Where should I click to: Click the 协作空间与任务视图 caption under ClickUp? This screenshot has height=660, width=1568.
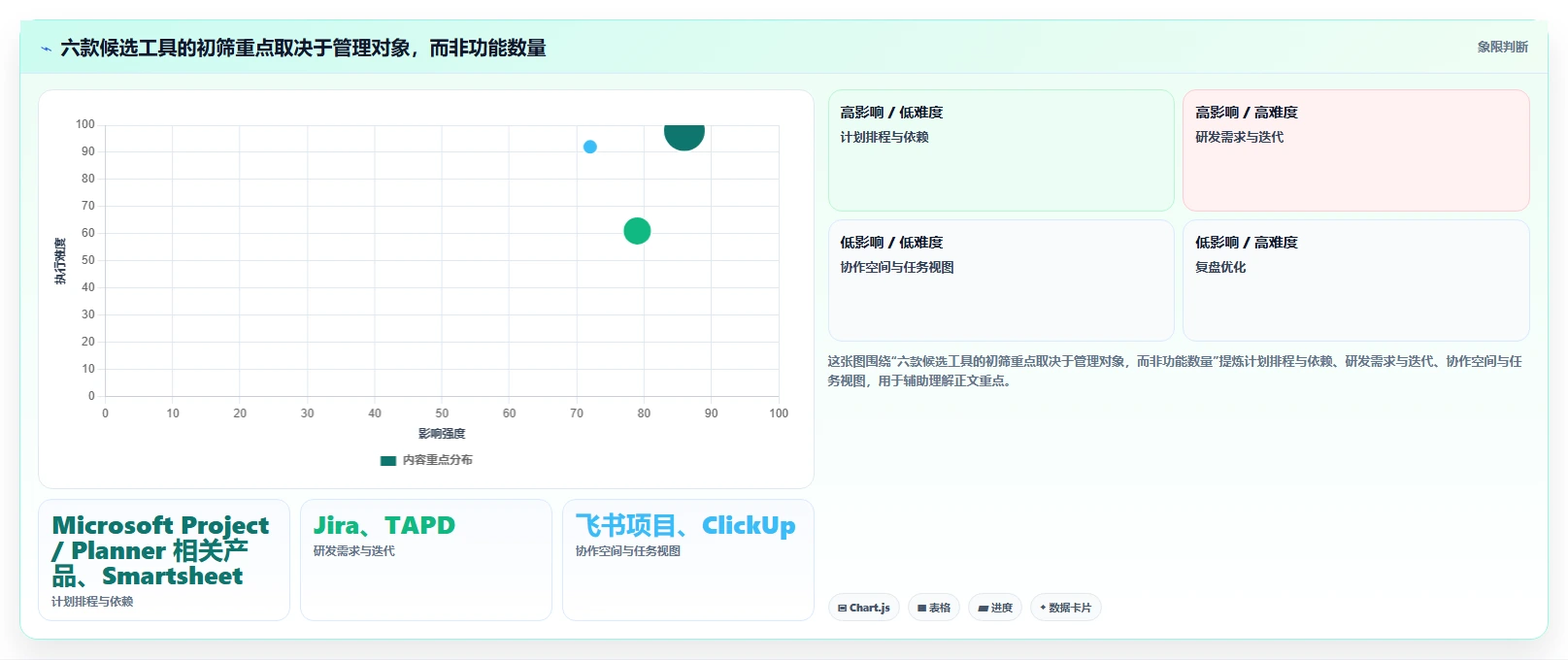[x=628, y=551]
